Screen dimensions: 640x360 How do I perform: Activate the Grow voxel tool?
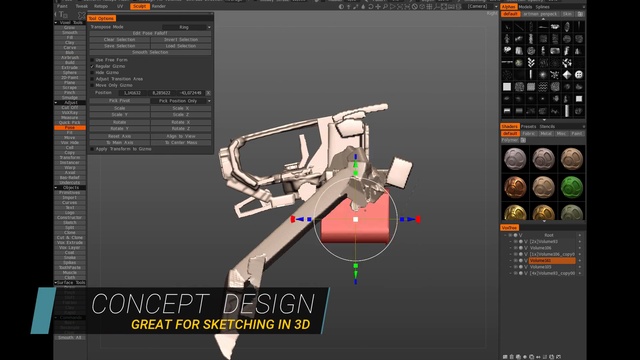coord(70,28)
